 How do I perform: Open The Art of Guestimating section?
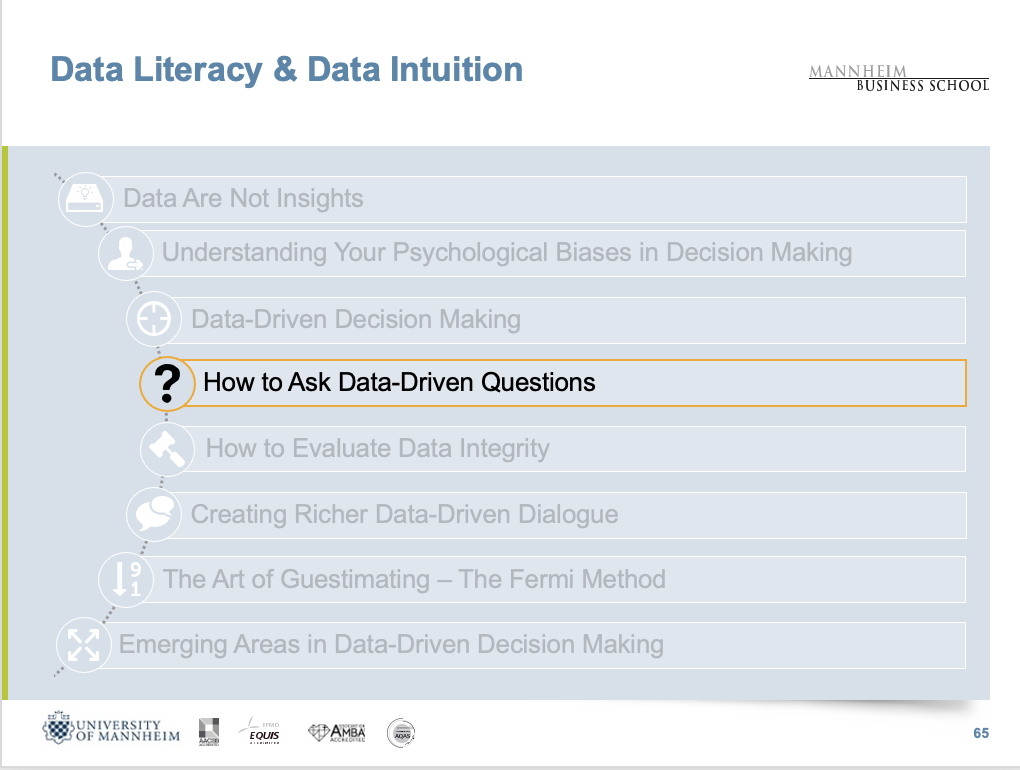pos(414,579)
